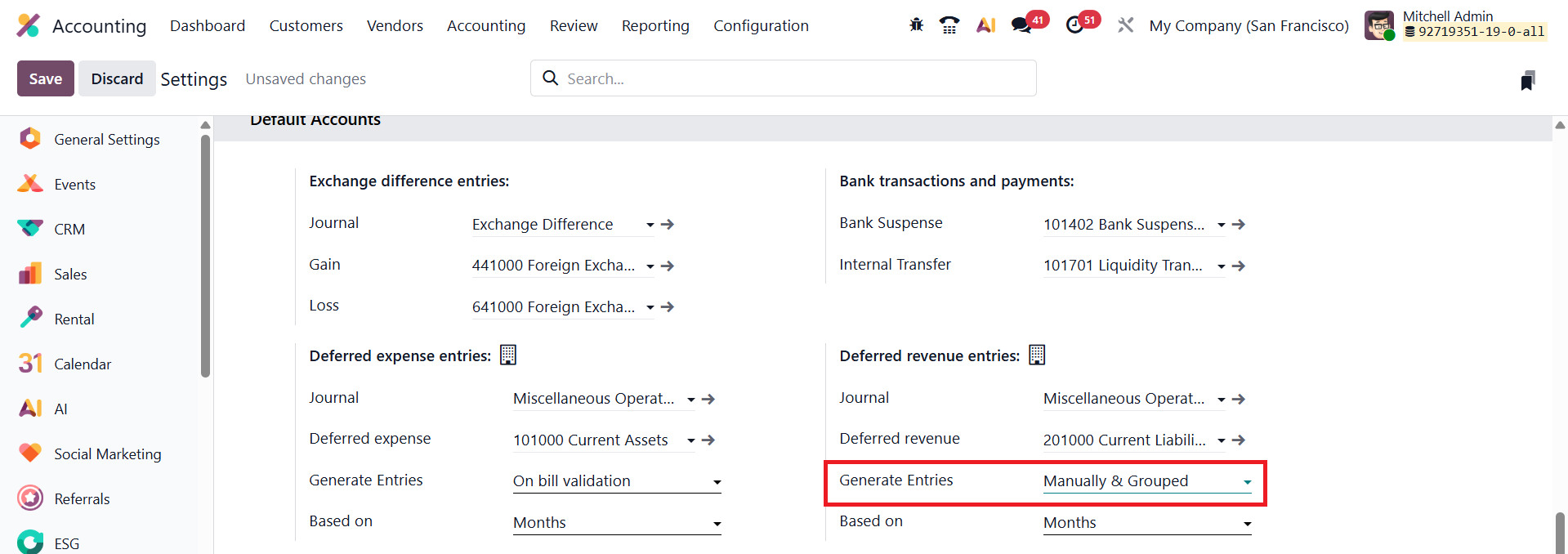The height and width of the screenshot is (554, 1568).
Task: Click the sidebar vertical scrollbar
Action: pos(205,255)
